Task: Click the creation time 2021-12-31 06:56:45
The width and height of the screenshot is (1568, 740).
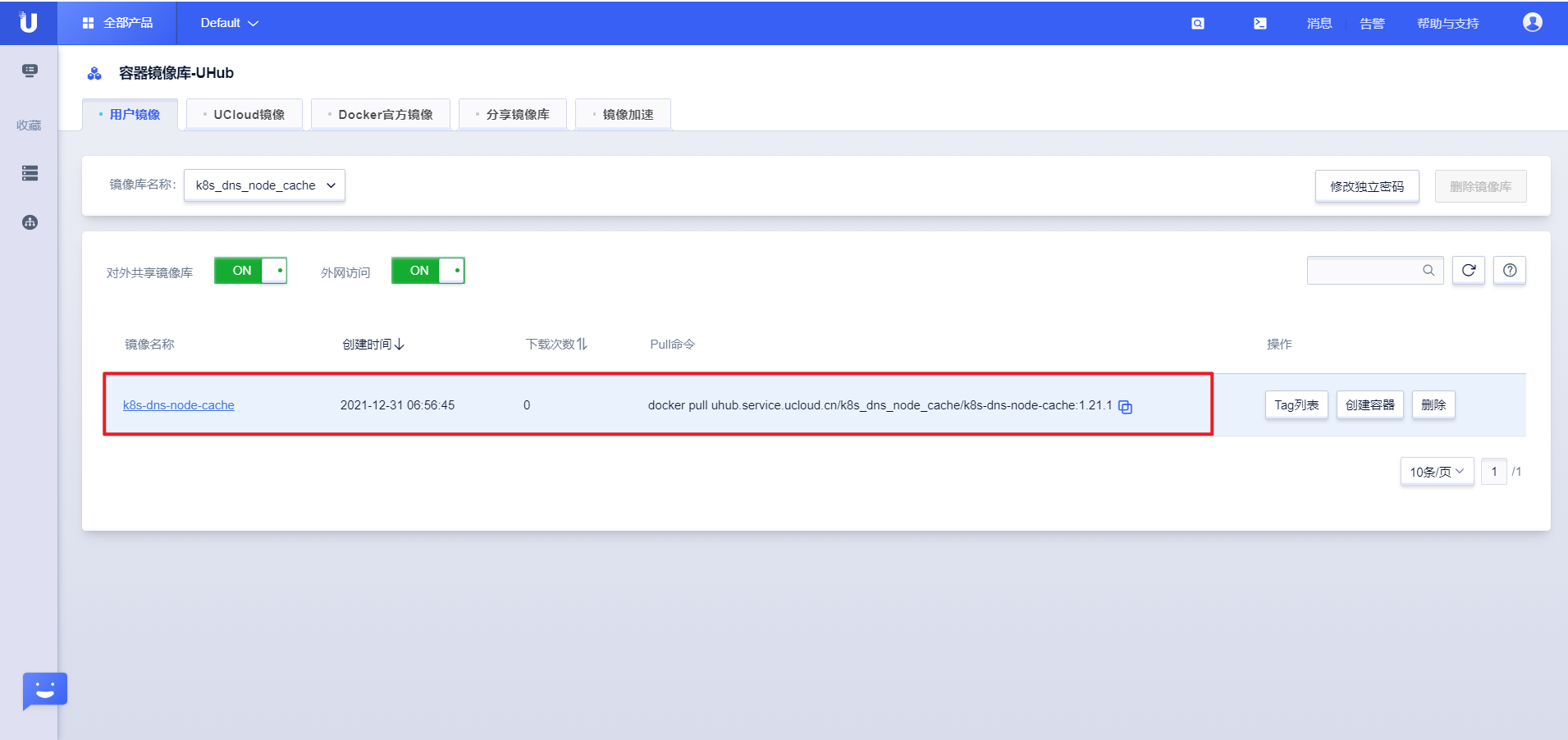Action: click(x=397, y=405)
